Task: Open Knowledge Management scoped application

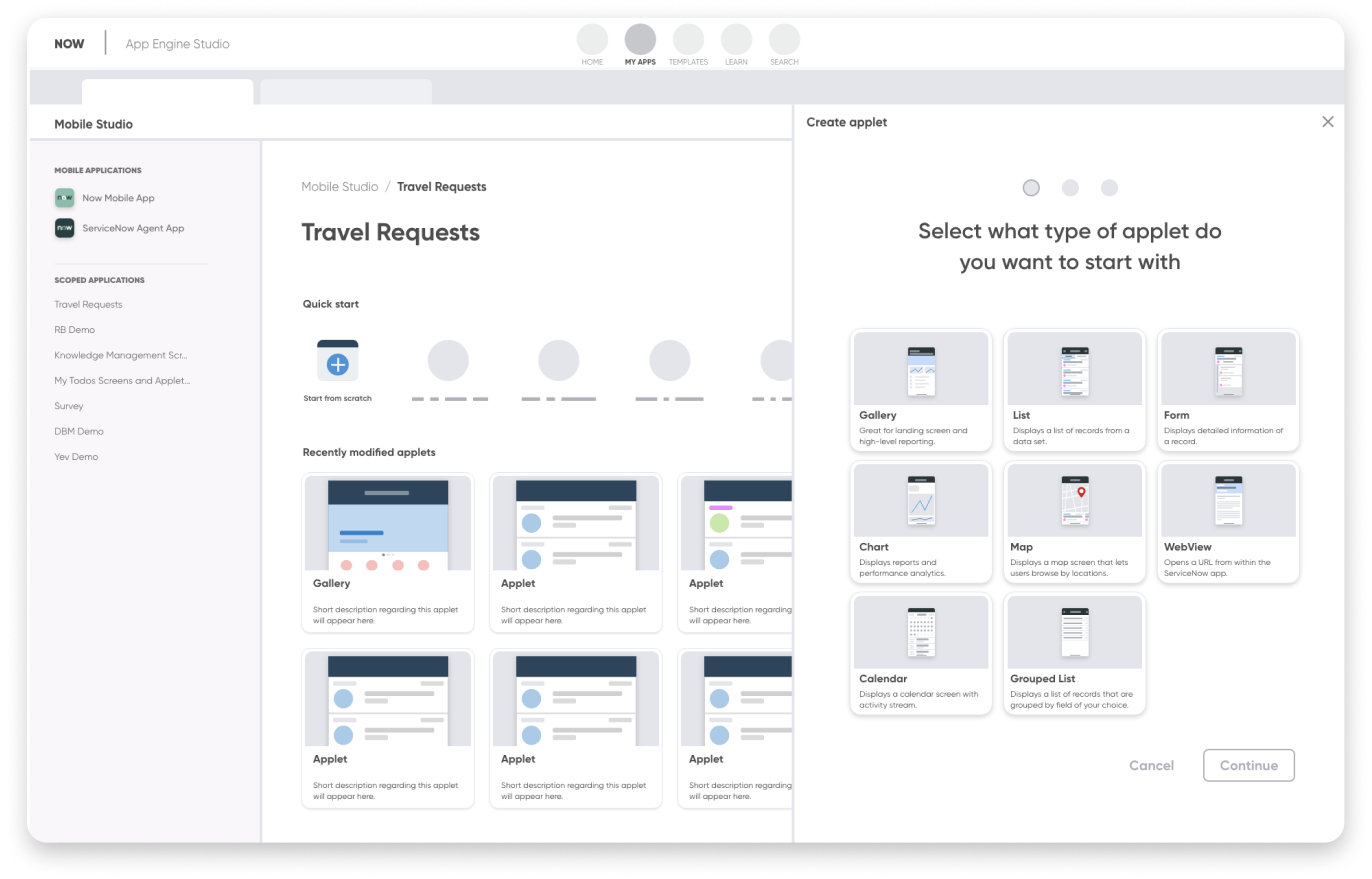Action: (121, 355)
